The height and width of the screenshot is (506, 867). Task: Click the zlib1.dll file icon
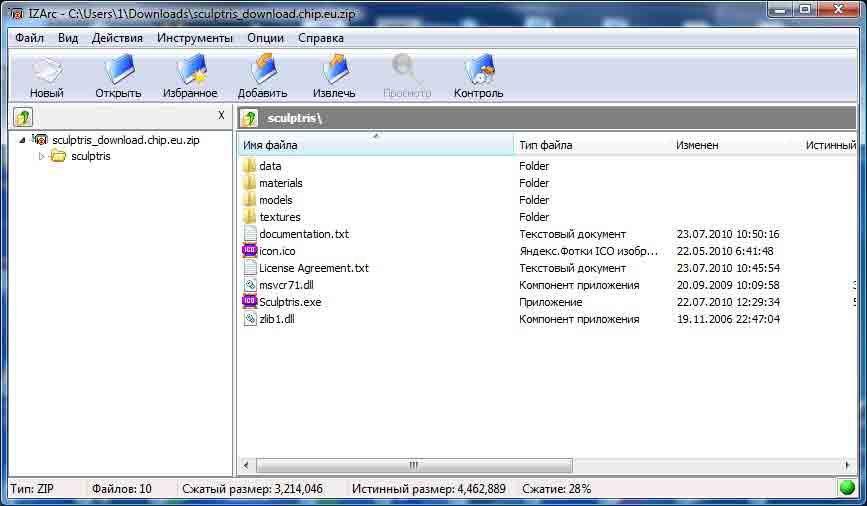[250, 319]
